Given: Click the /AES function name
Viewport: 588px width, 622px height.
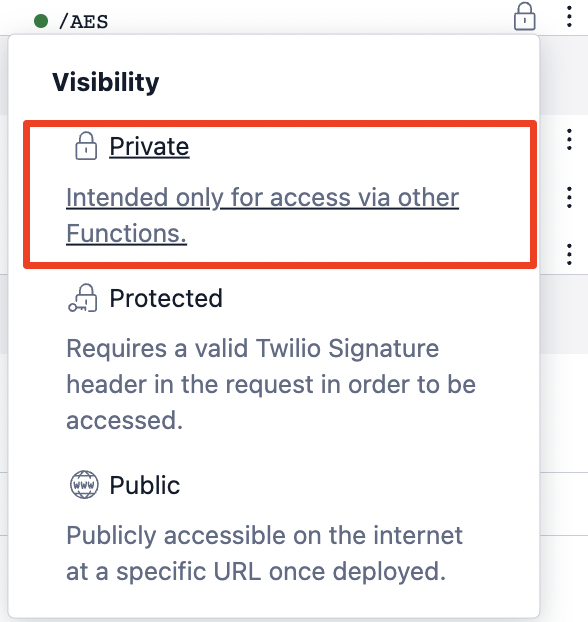Looking at the screenshot, I should pos(83,21).
